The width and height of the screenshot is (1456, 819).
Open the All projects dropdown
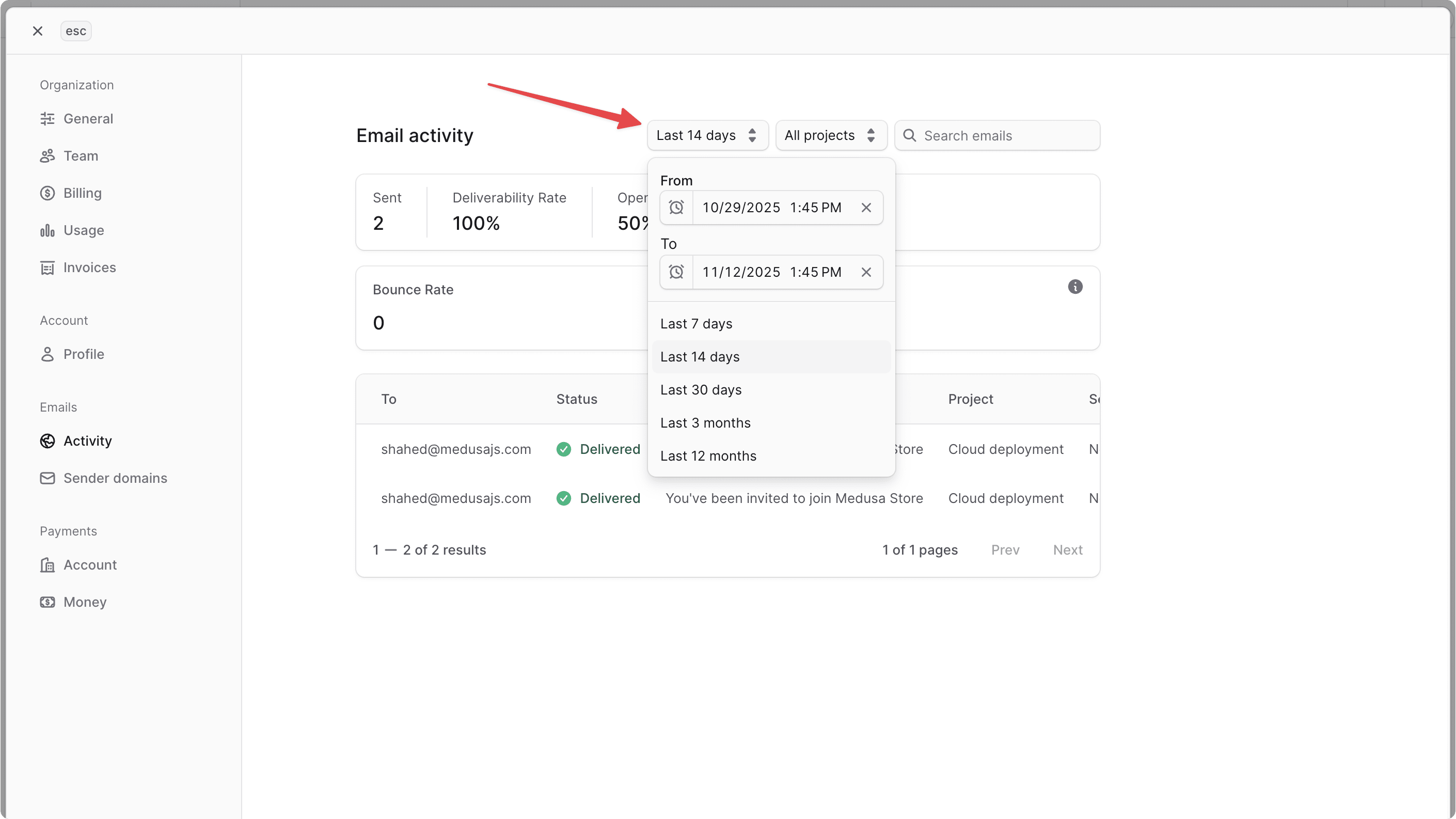coord(831,135)
